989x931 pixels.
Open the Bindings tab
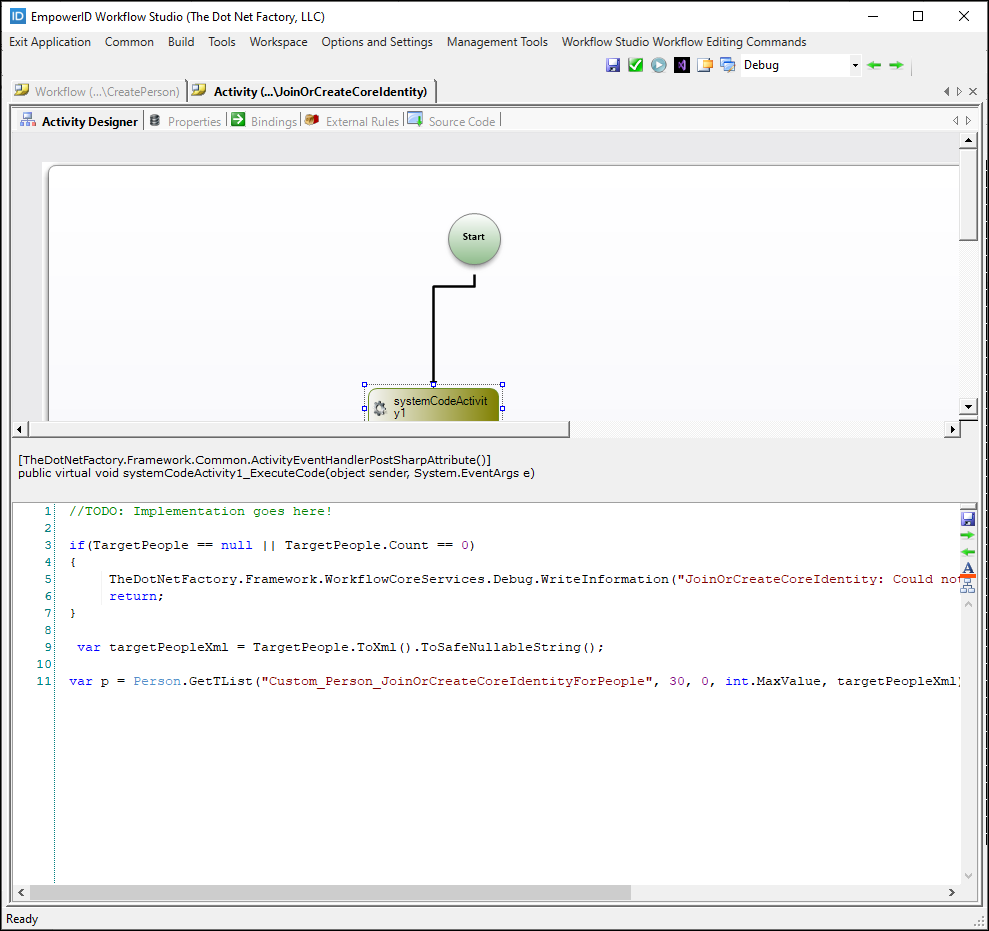(x=264, y=121)
